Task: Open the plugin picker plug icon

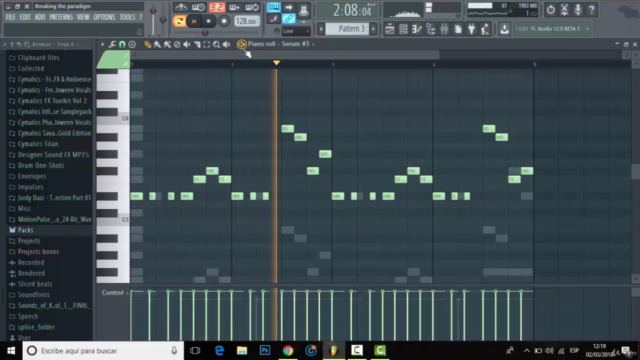Action: (x=471, y=29)
